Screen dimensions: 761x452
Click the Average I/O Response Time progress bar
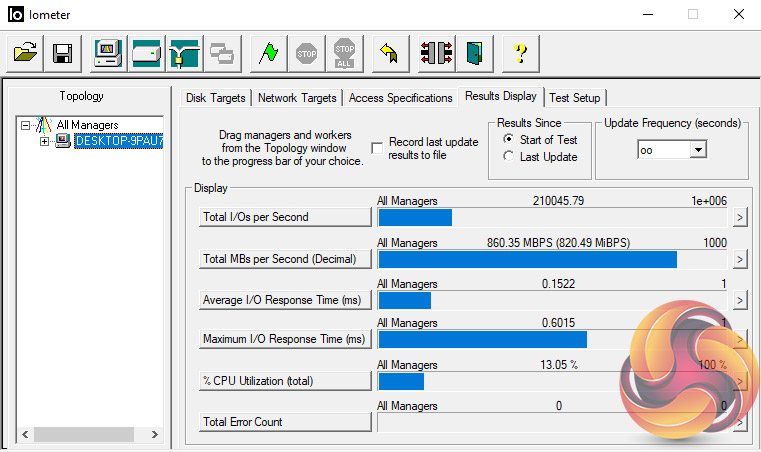point(552,301)
